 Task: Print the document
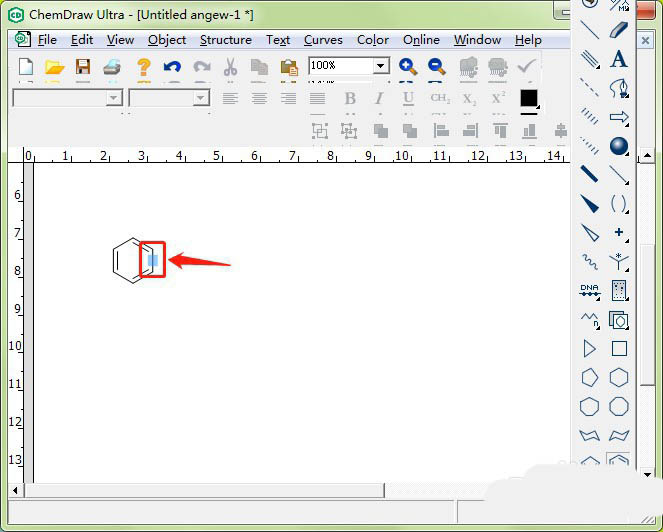coord(112,67)
